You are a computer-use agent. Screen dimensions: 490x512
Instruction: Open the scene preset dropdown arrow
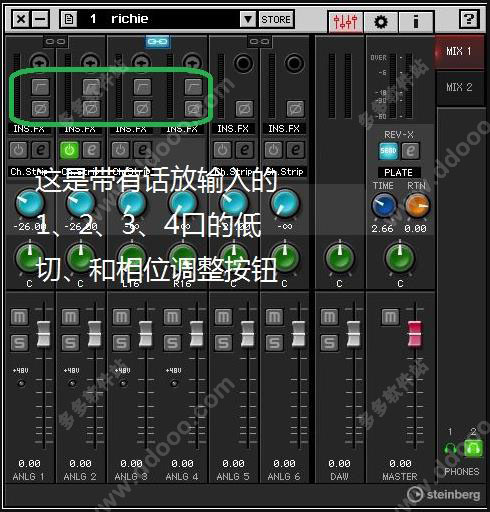tap(248, 19)
